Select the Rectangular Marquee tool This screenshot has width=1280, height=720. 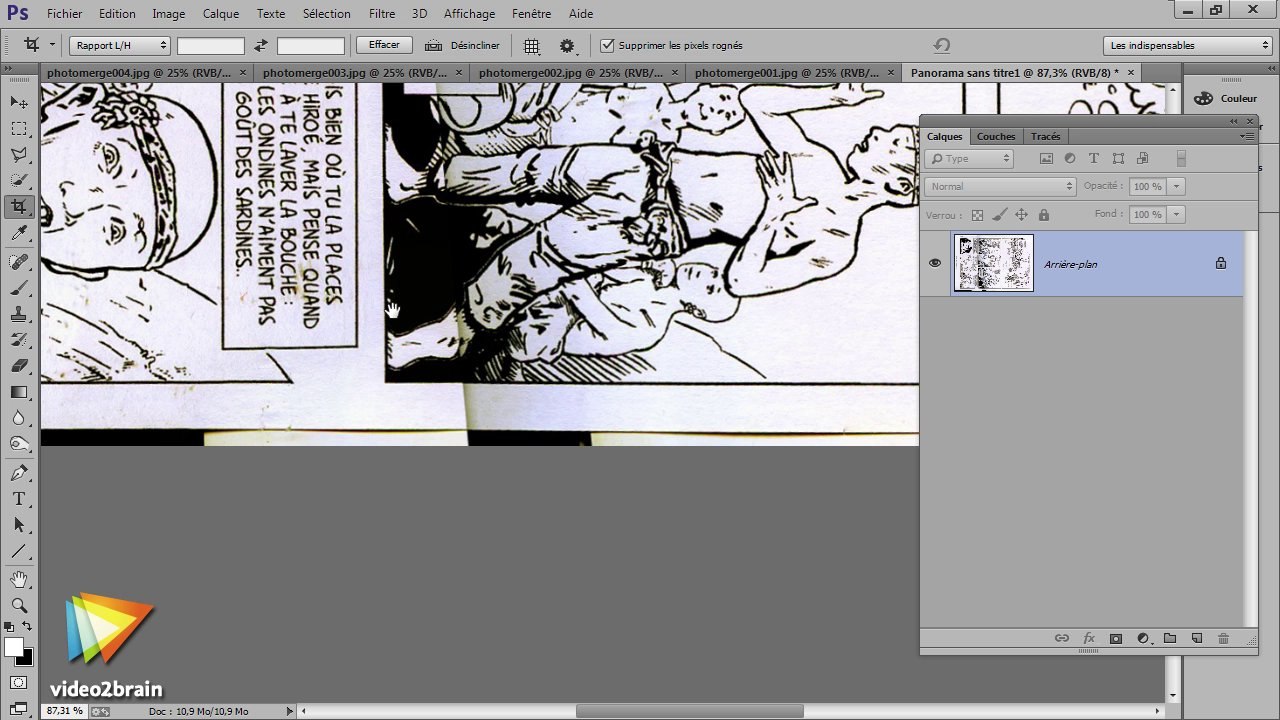19,128
